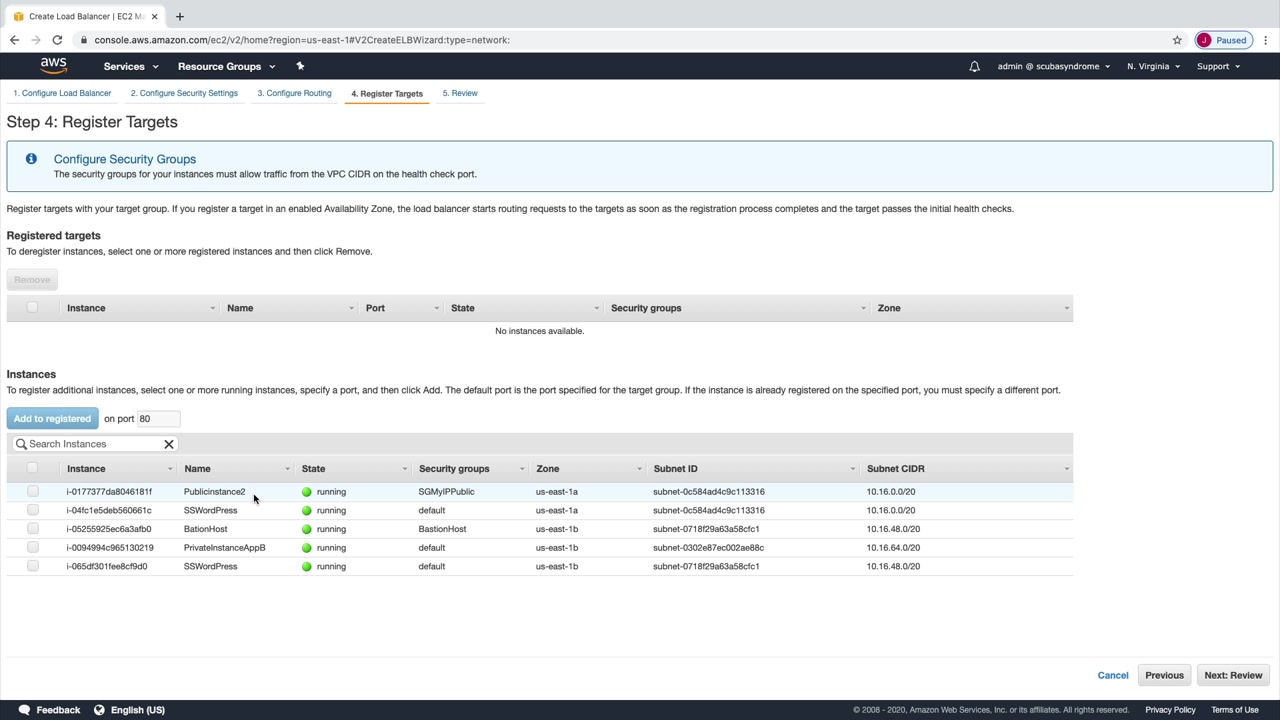Screen dimensions: 1280x720
Task: Open the notifications bell icon
Action: point(974,67)
